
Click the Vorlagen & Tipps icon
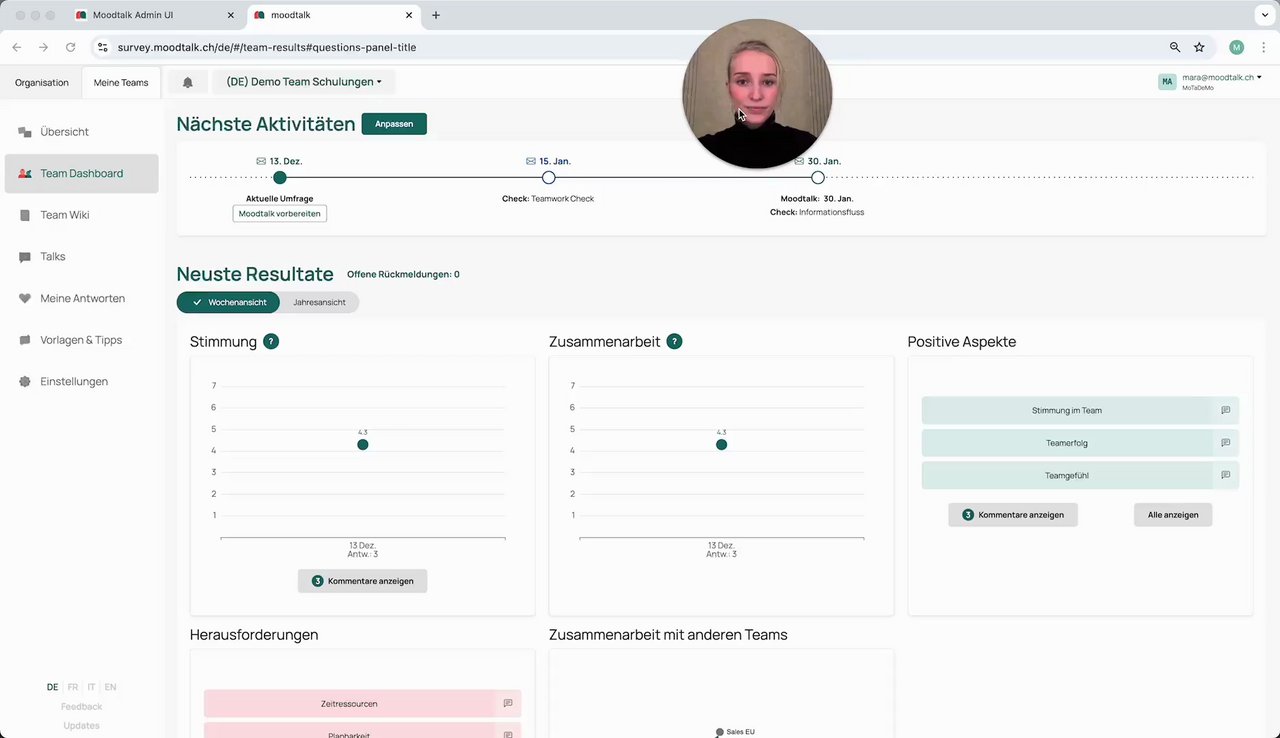coord(25,340)
